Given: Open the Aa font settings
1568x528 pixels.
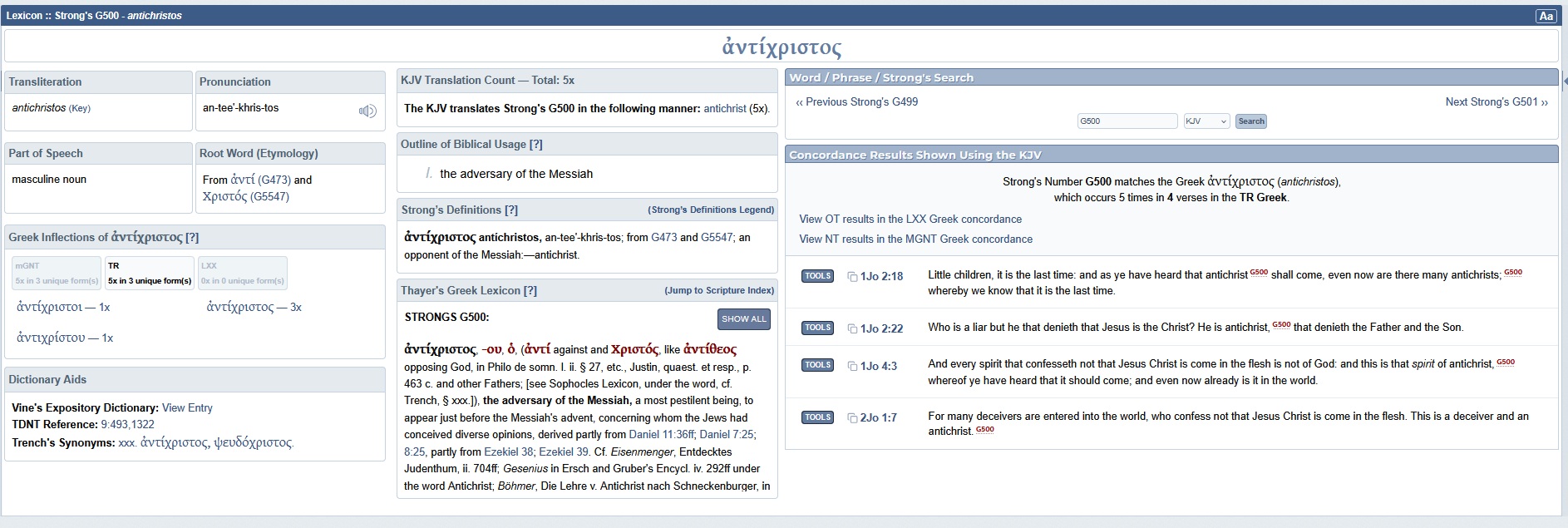Looking at the screenshot, I should (x=1546, y=16).
